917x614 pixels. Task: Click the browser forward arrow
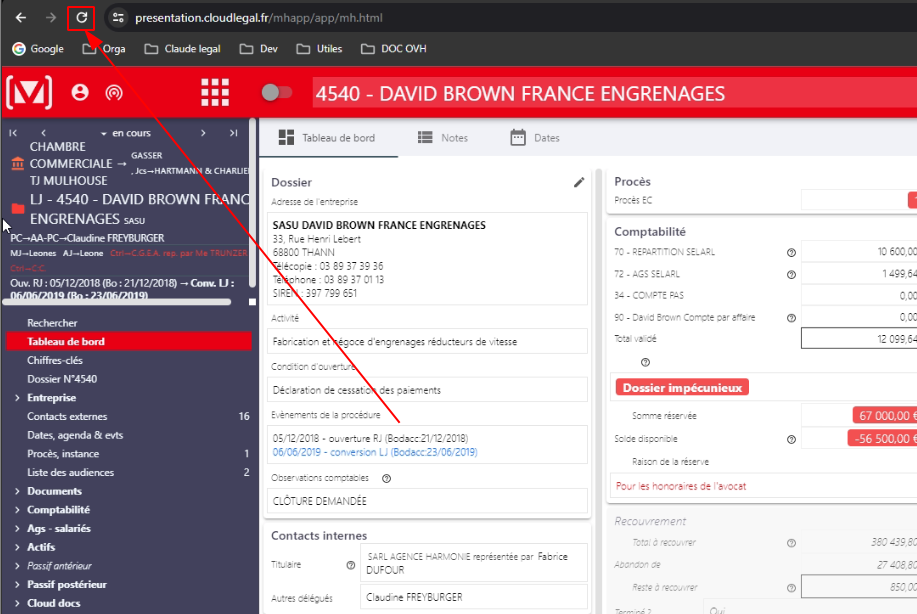click(51, 18)
